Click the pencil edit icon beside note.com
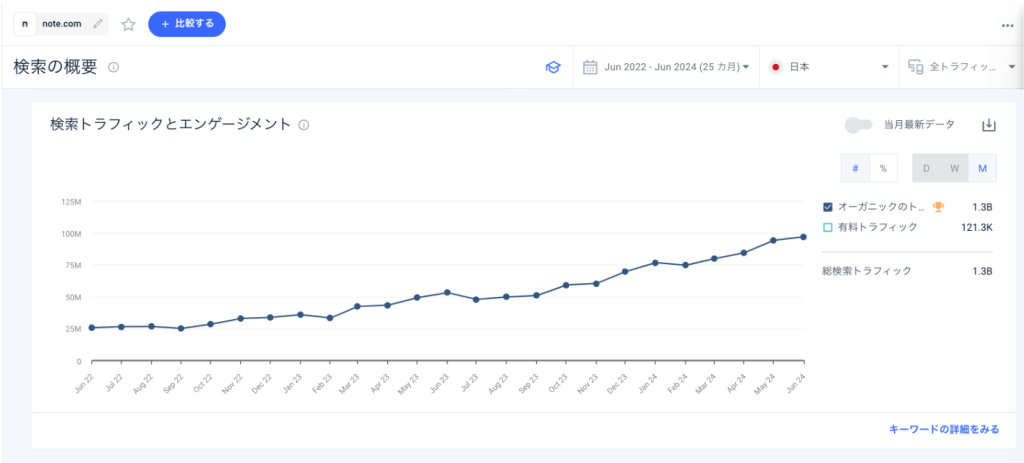This screenshot has width=1024, height=463. (x=97, y=24)
